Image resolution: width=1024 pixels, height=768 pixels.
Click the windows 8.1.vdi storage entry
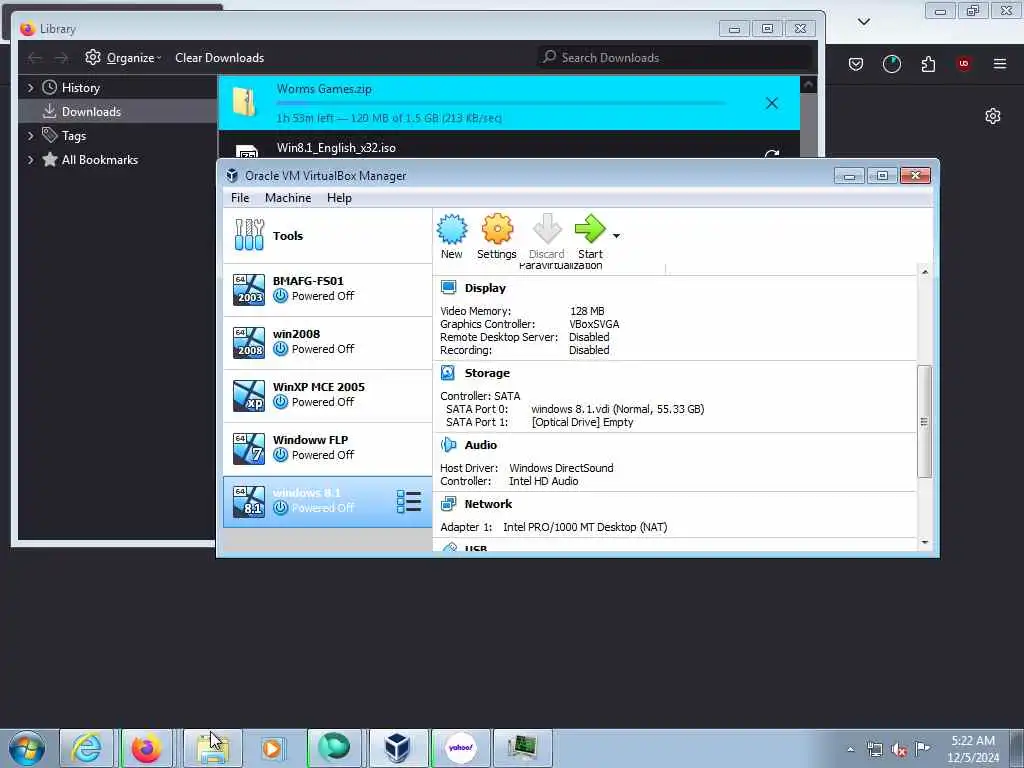pyautogui.click(x=617, y=409)
